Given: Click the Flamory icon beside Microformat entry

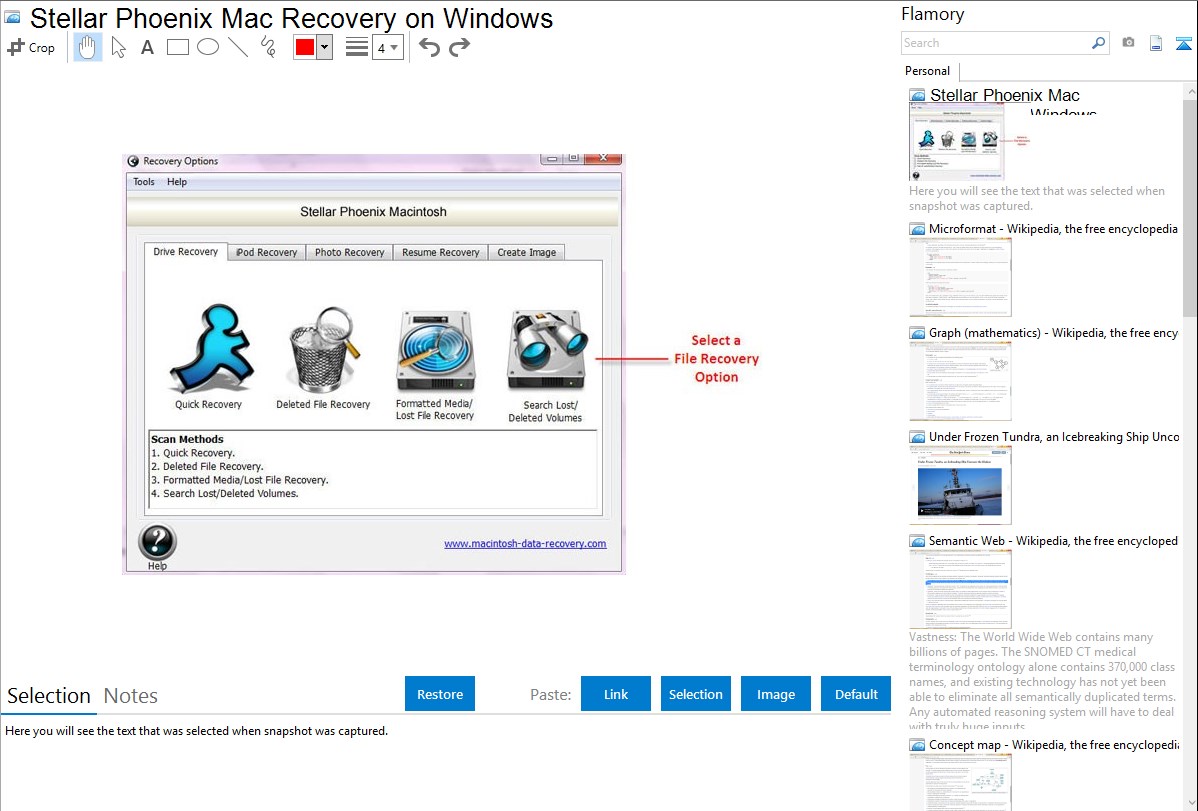Looking at the screenshot, I should (917, 229).
